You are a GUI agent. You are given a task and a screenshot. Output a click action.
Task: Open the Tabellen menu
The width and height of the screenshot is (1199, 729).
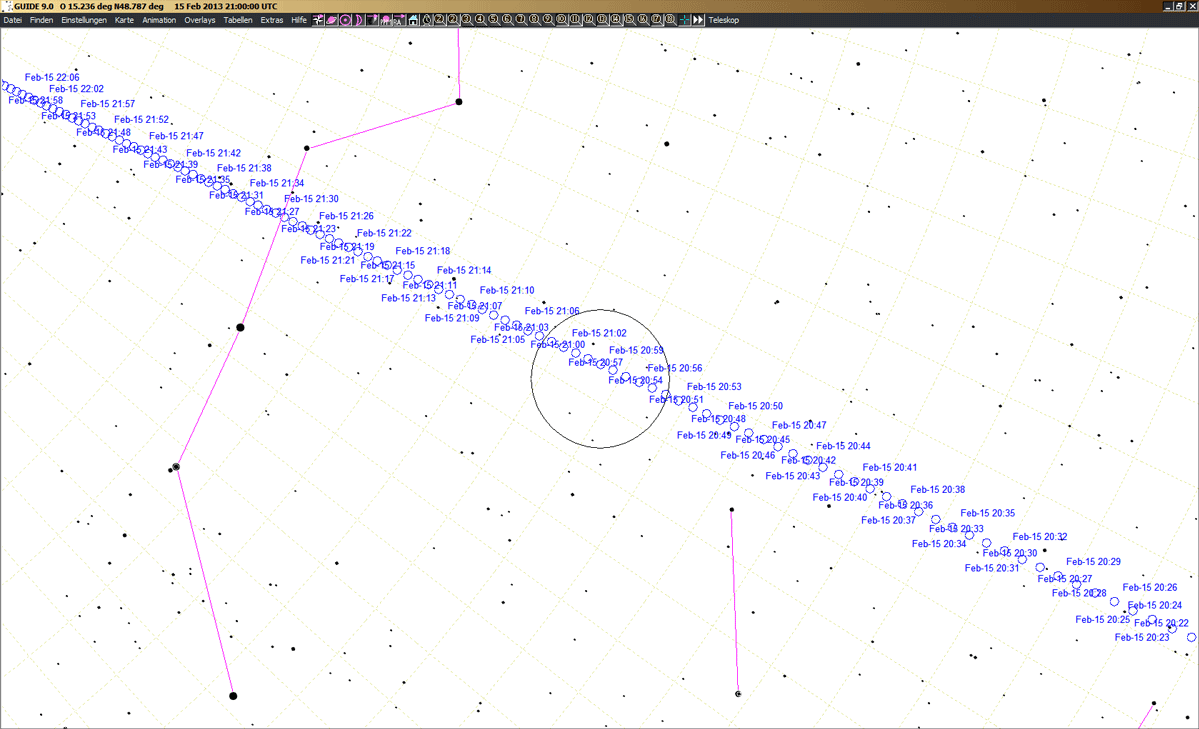click(x=238, y=20)
